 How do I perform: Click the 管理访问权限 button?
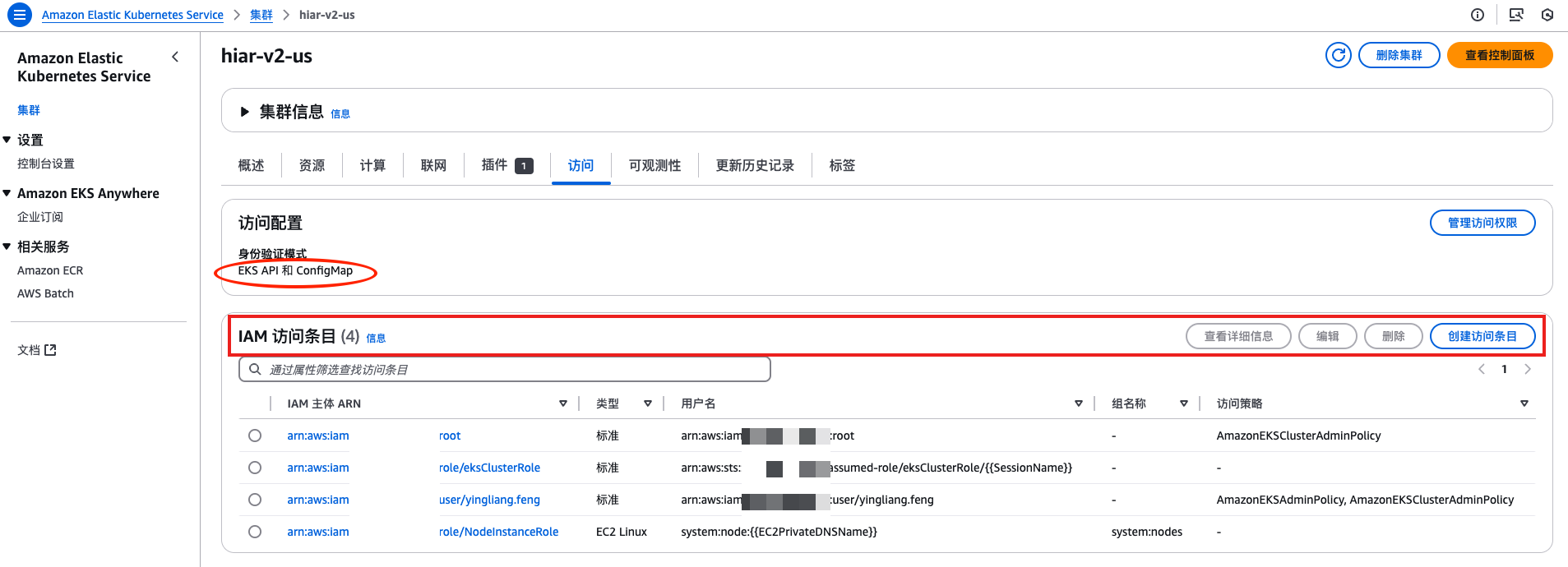pyautogui.click(x=1482, y=223)
